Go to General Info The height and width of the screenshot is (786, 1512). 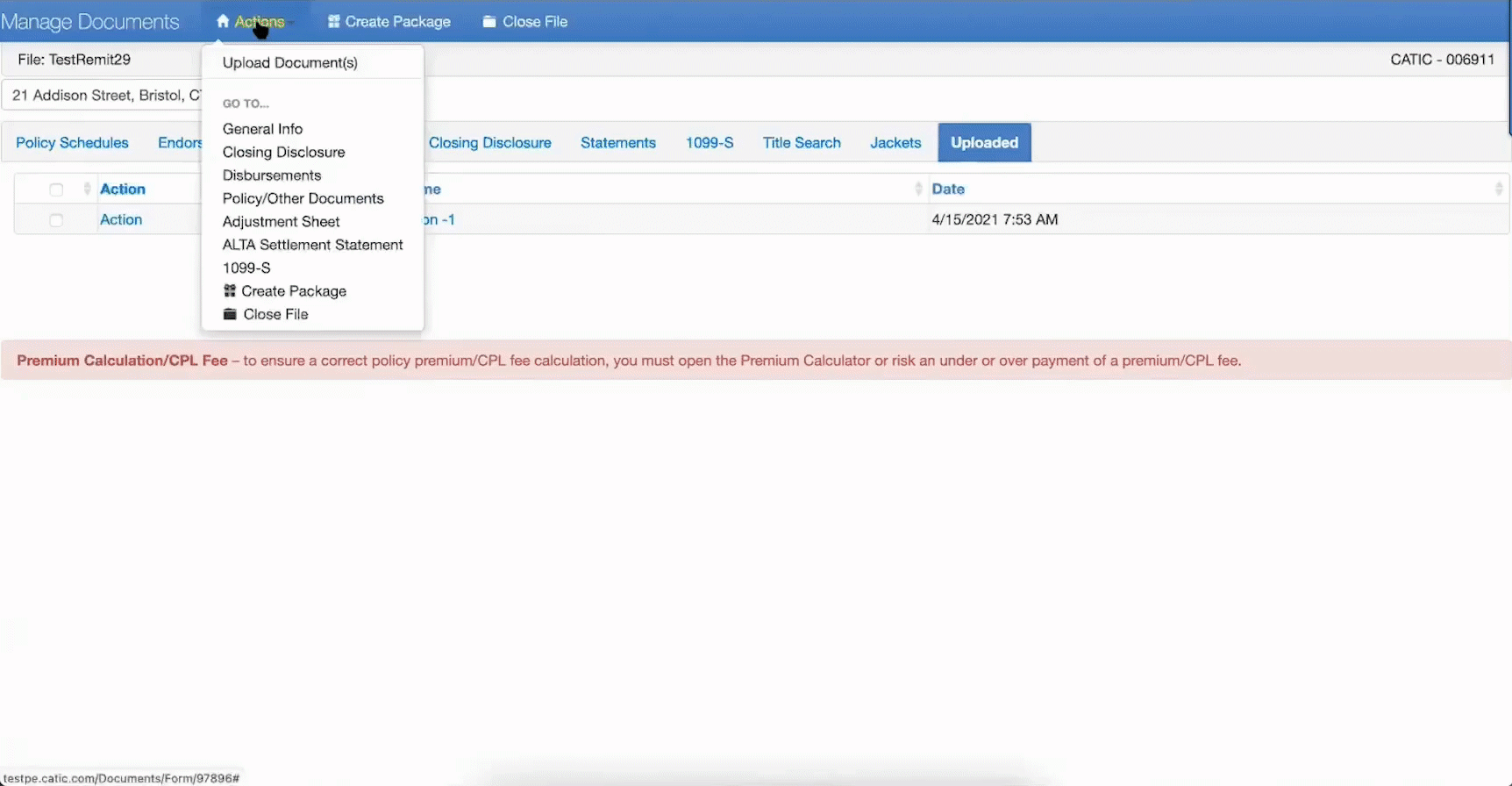(262, 129)
